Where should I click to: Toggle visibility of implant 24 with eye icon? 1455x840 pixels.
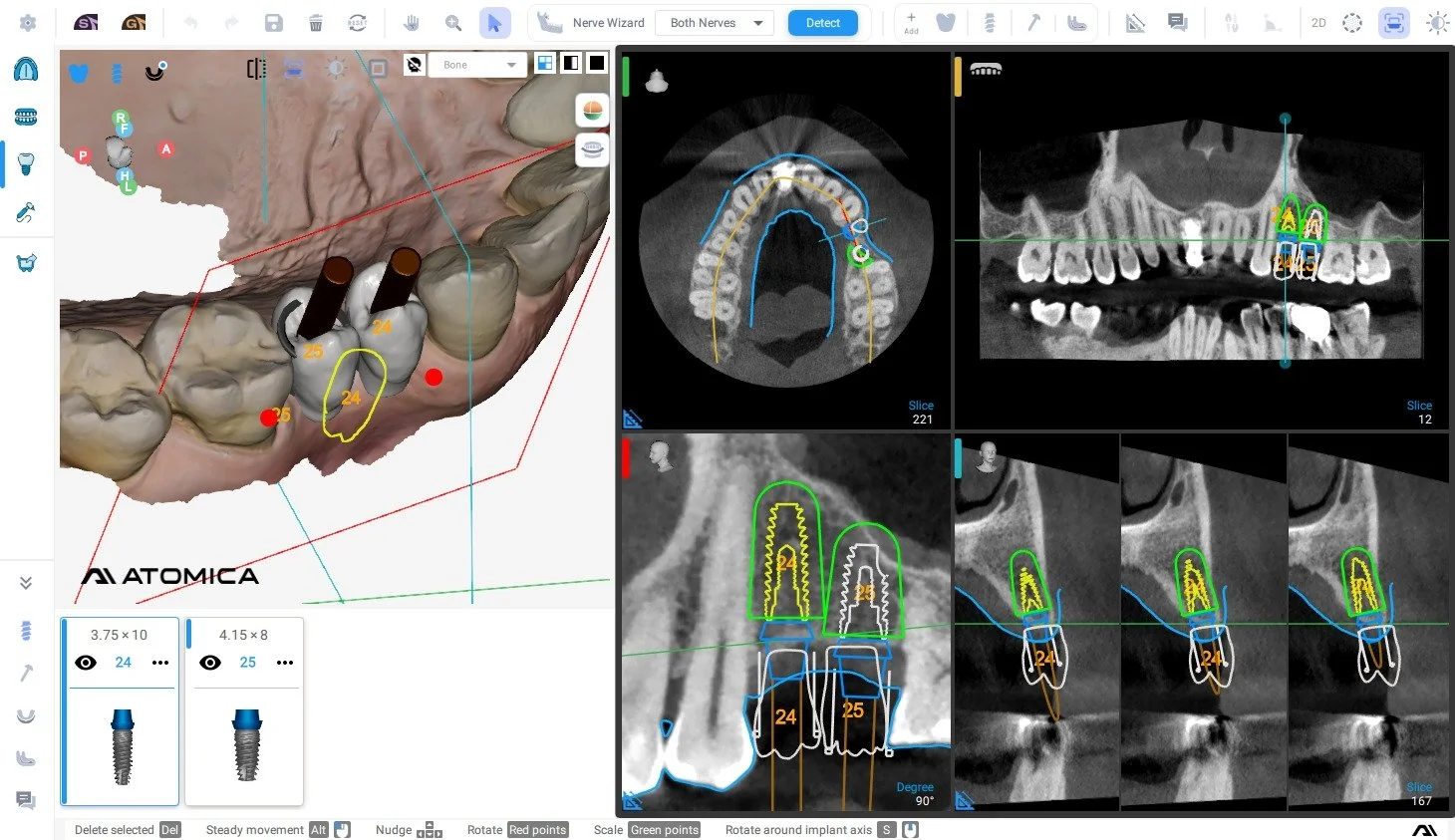click(86, 662)
